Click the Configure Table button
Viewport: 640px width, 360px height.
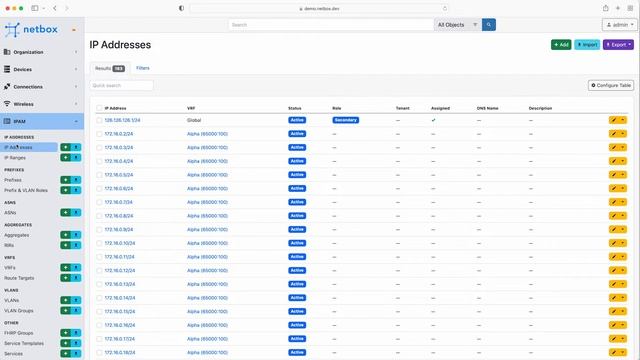pyautogui.click(x=611, y=85)
